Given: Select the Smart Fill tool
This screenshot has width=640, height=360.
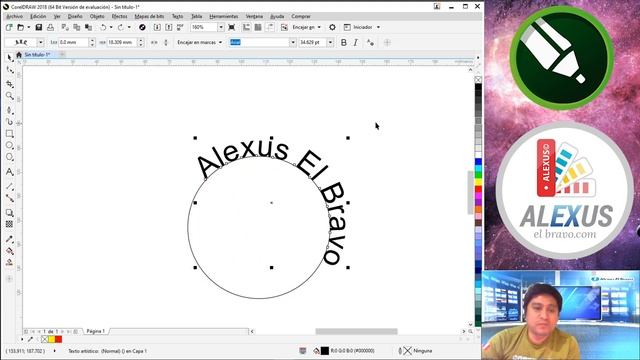Looking at the screenshot, I should [10, 262].
